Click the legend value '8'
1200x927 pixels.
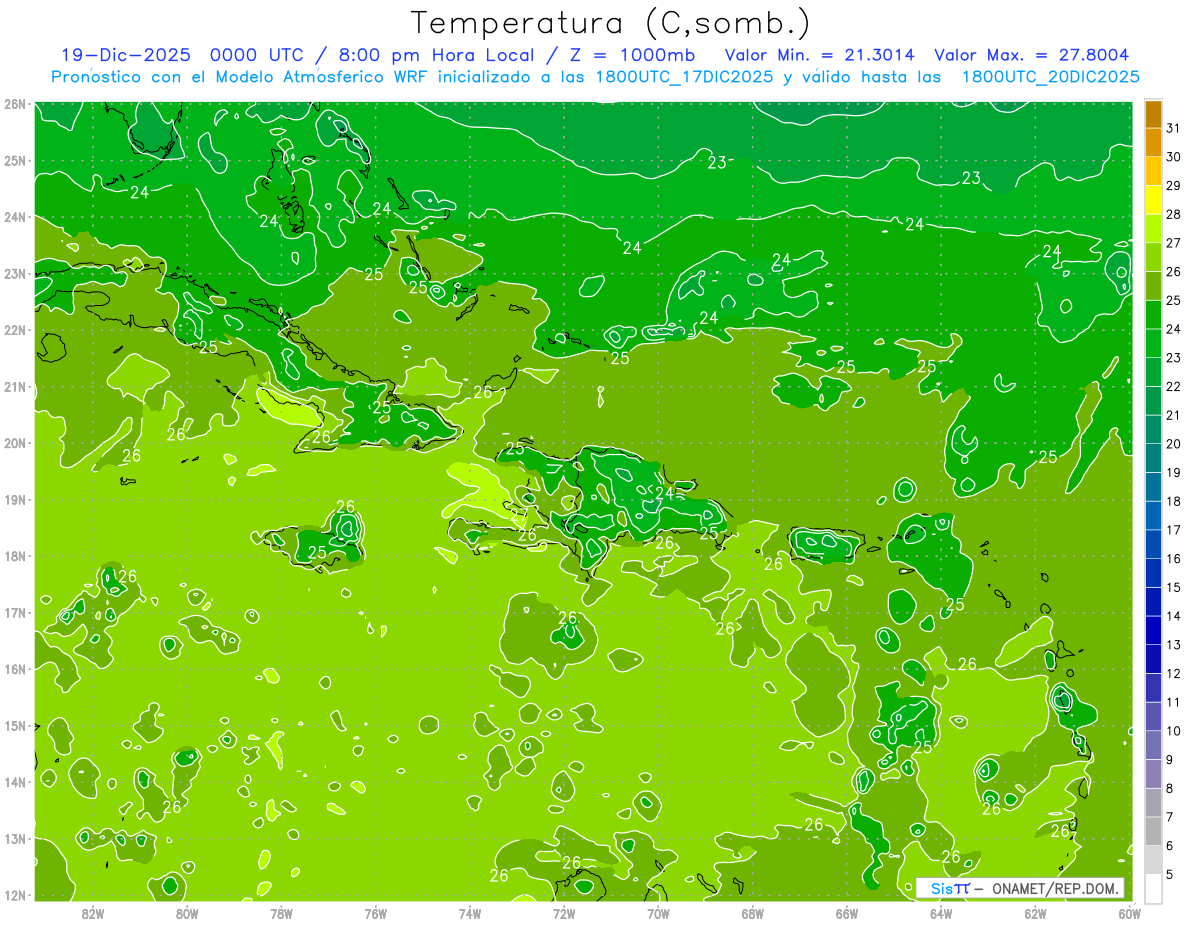click(1170, 788)
